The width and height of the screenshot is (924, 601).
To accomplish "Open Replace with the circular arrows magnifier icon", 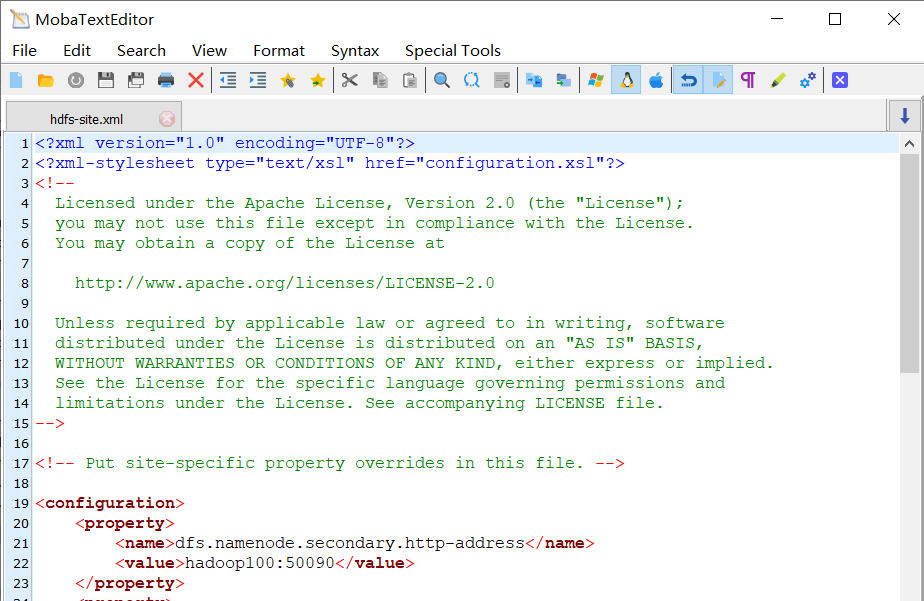I will 471,80.
